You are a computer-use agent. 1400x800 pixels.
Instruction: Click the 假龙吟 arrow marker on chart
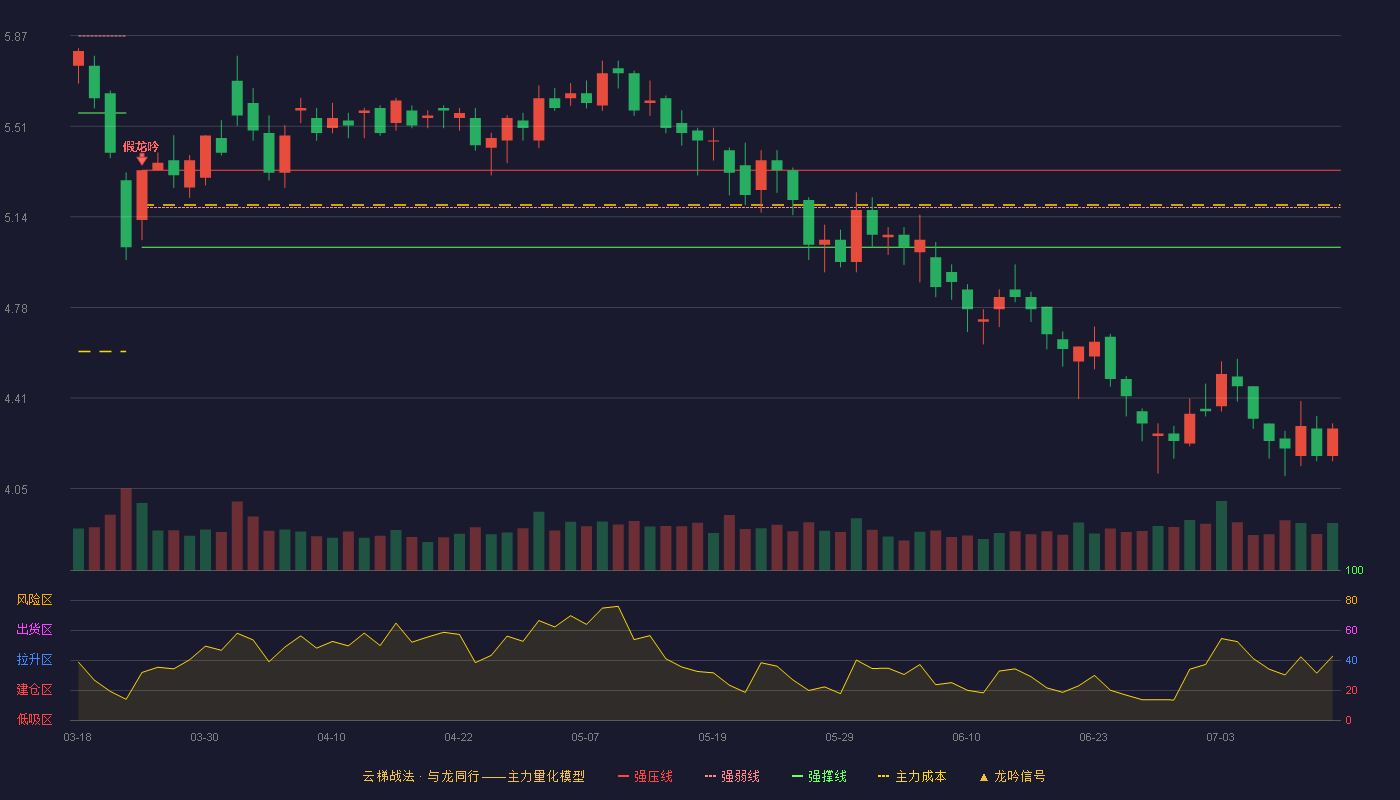[x=142, y=159]
